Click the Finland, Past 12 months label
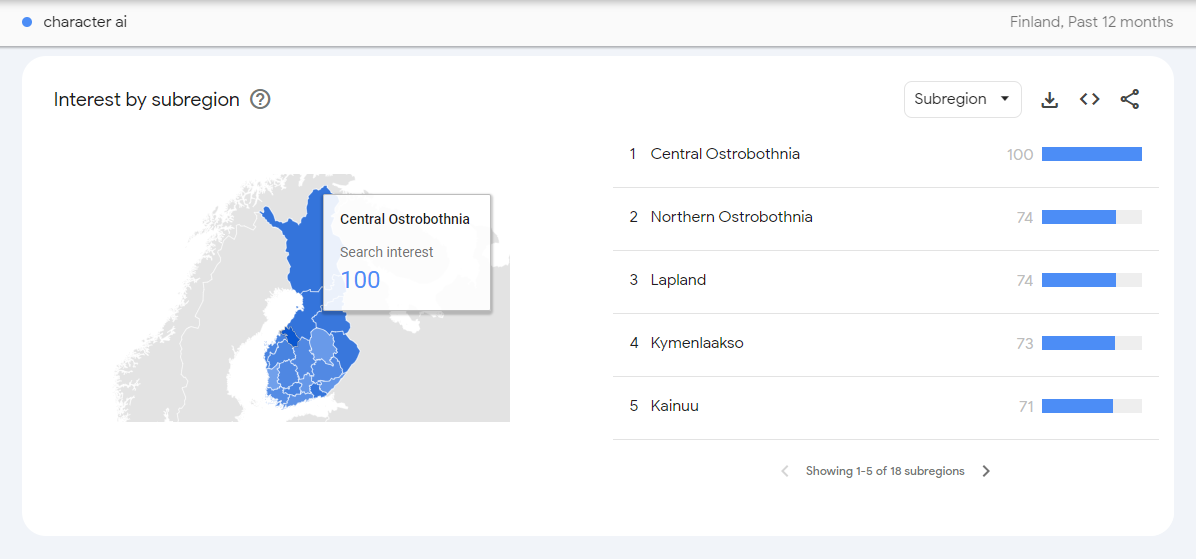This screenshot has width=1196, height=559. [1091, 22]
